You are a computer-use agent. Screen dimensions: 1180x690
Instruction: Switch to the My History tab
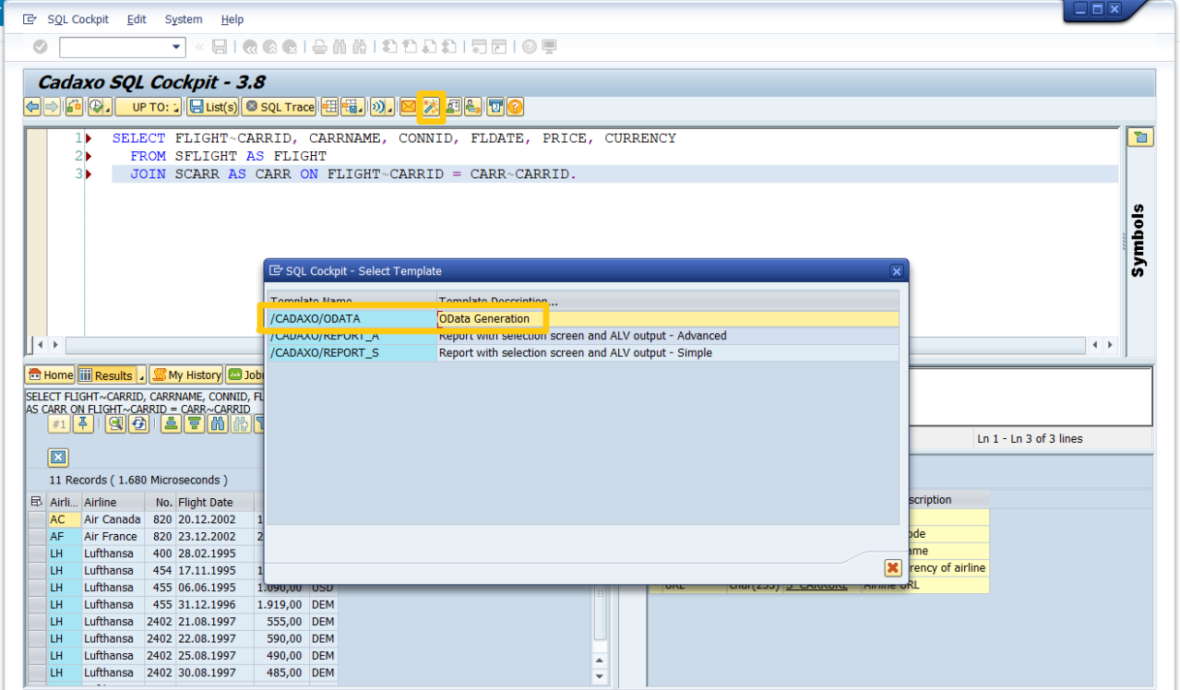pyautogui.click(x=186, y=375)
